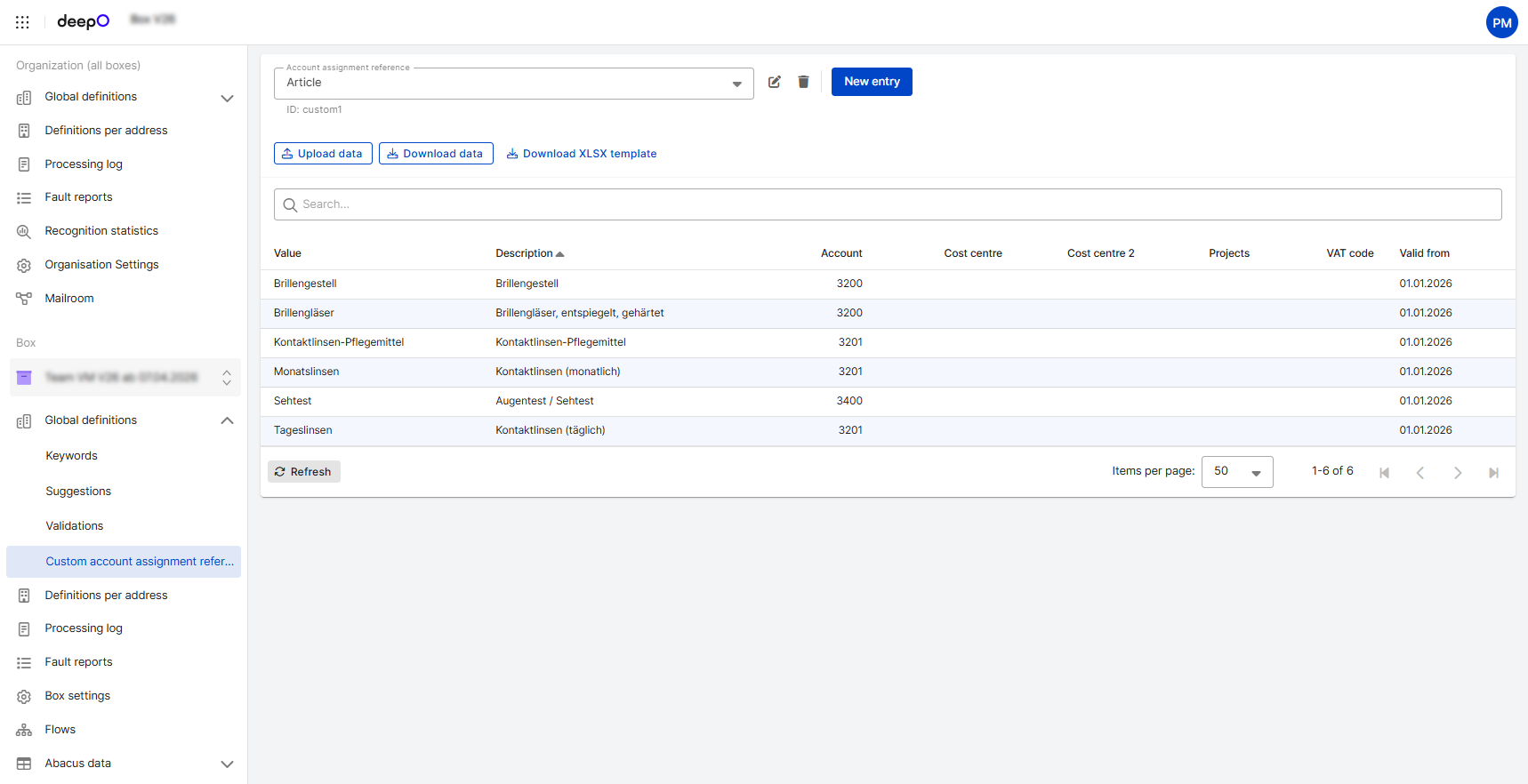Sort by the Value column header

(x=287, y=253)
